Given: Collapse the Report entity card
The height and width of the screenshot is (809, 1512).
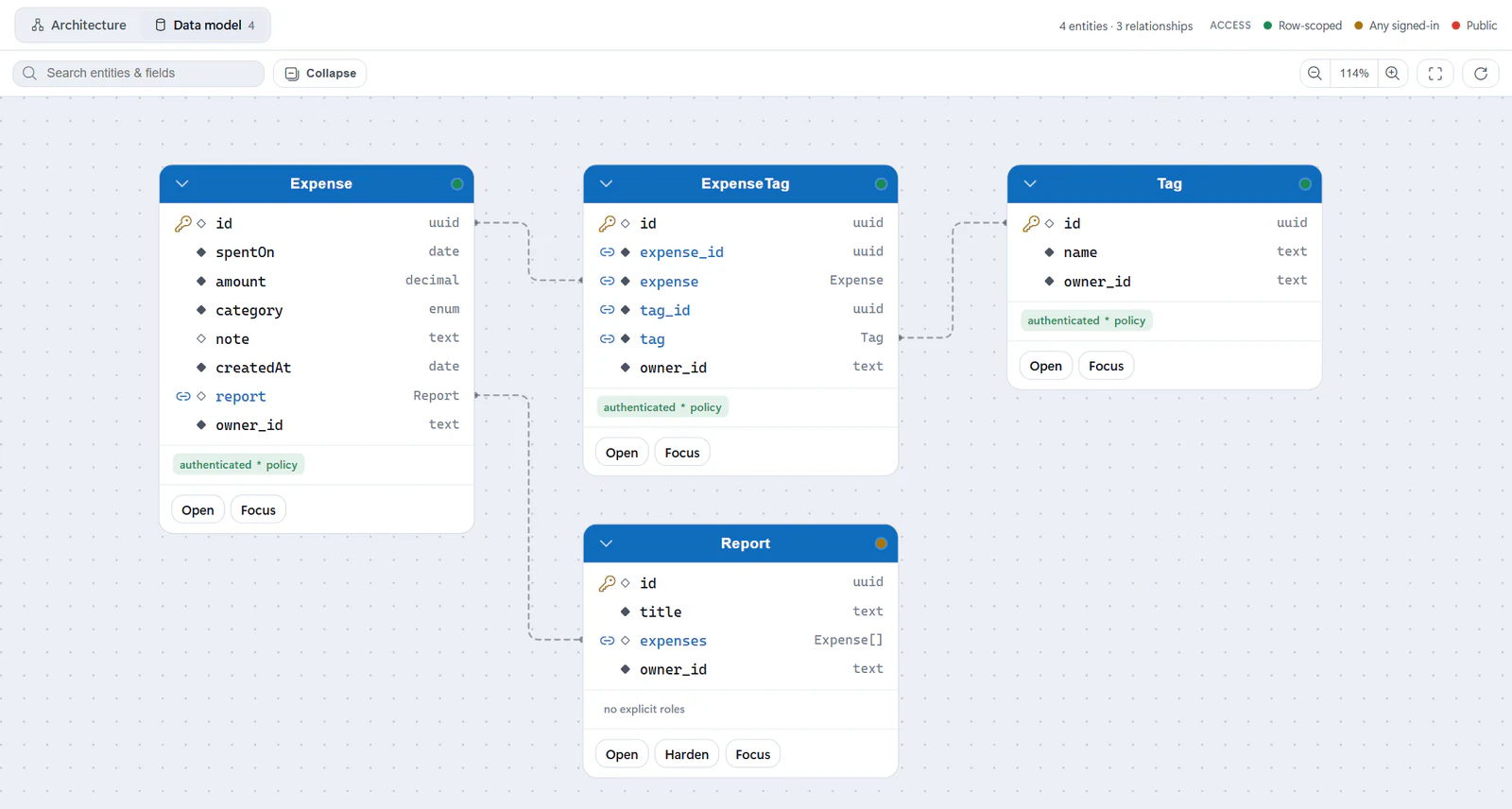Looking at the screenshot, I should point(607,543).
